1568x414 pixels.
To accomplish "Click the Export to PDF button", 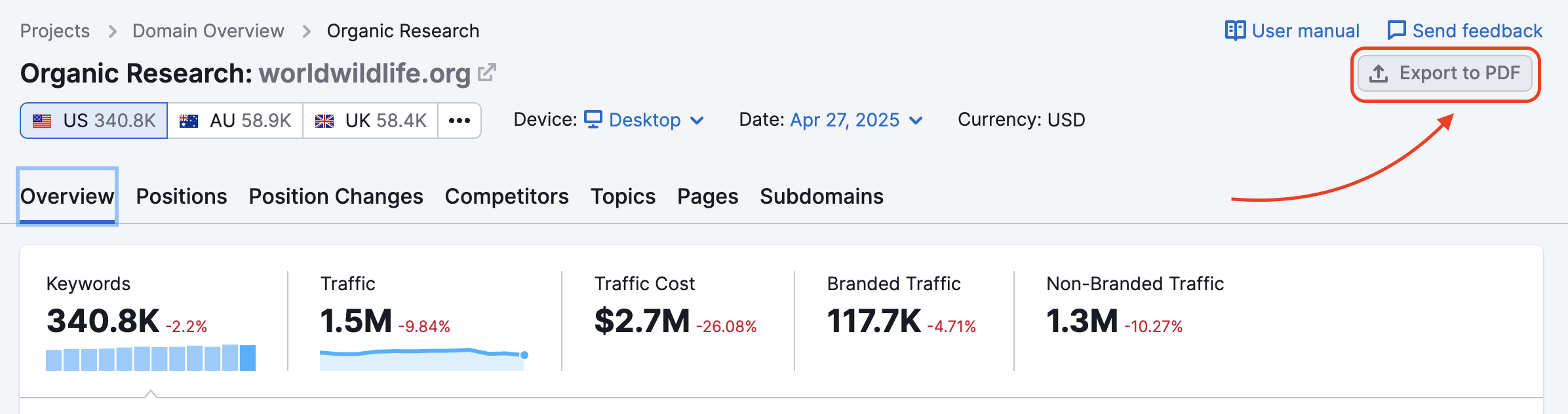I will pos(1445,73).
